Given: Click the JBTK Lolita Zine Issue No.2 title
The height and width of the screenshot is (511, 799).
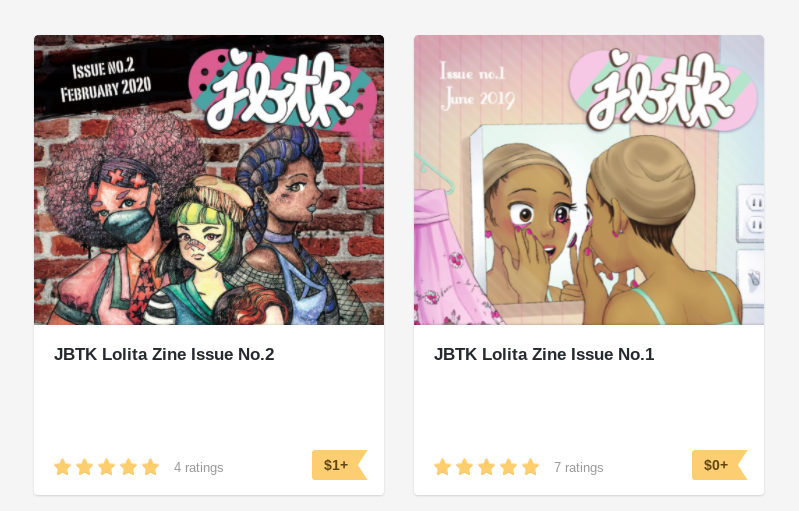Looking at the screenshot, I should click(x=164, y=354).
